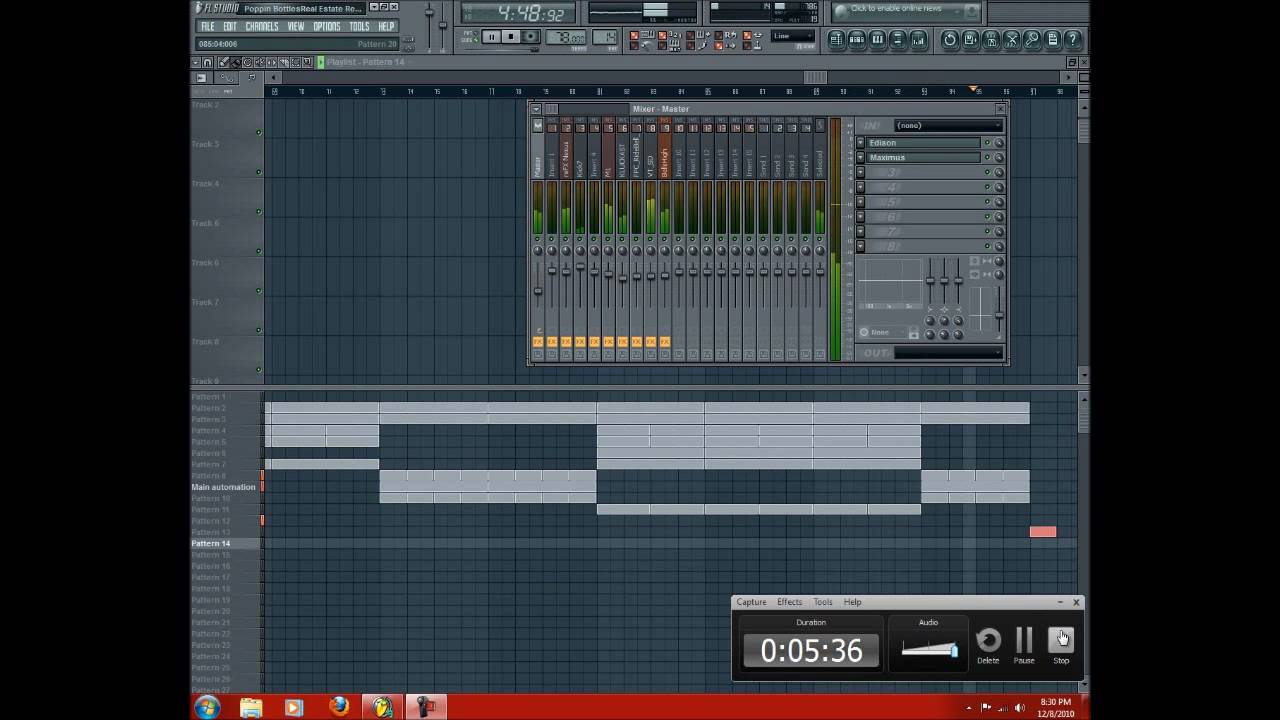
Task: Click the FL Studio transport stop button
Action: [x=510, y=37]
